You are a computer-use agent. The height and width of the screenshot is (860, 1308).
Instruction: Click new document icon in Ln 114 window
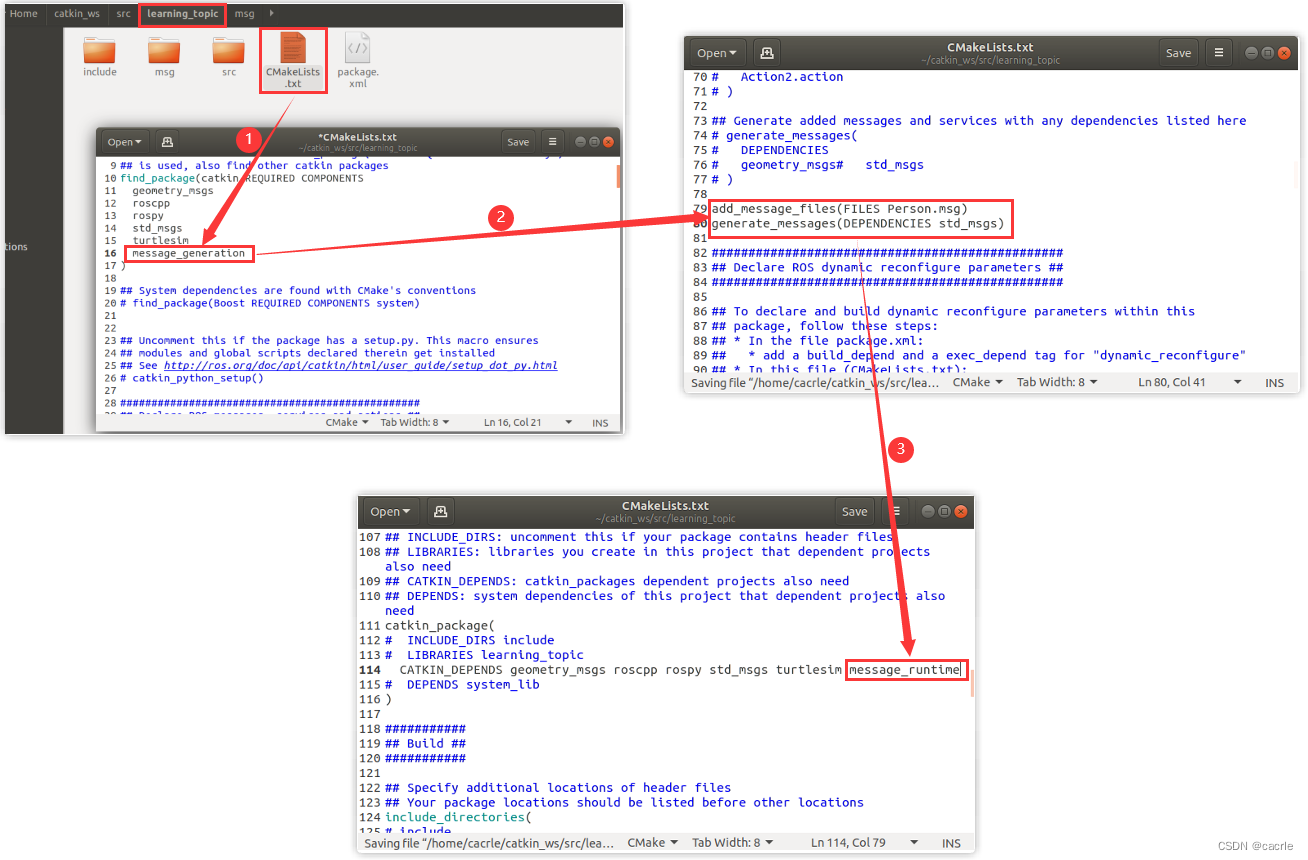[x=440, y=511]
